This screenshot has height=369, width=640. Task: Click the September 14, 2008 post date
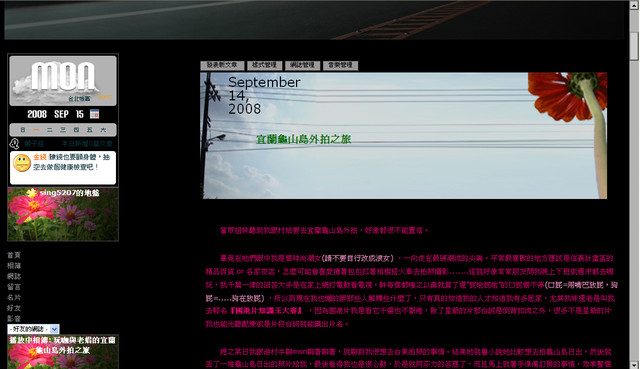(x=264, y=95)
